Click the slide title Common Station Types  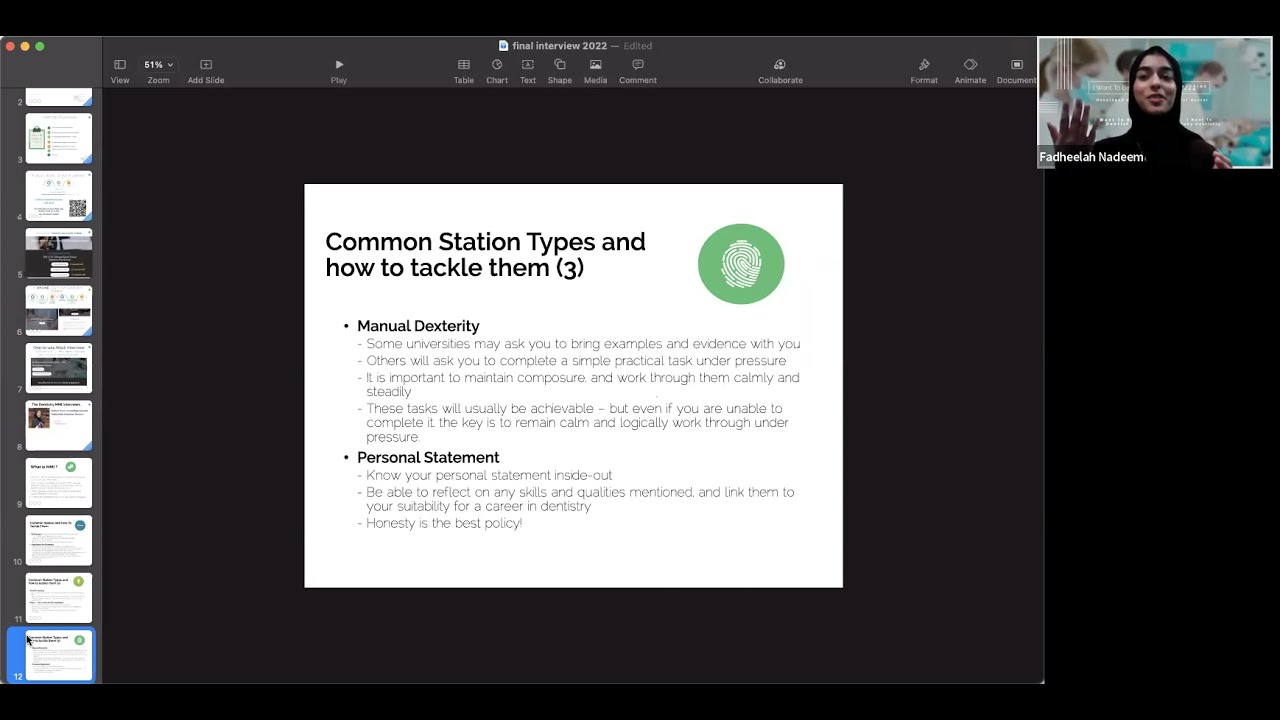coord(485,254)
